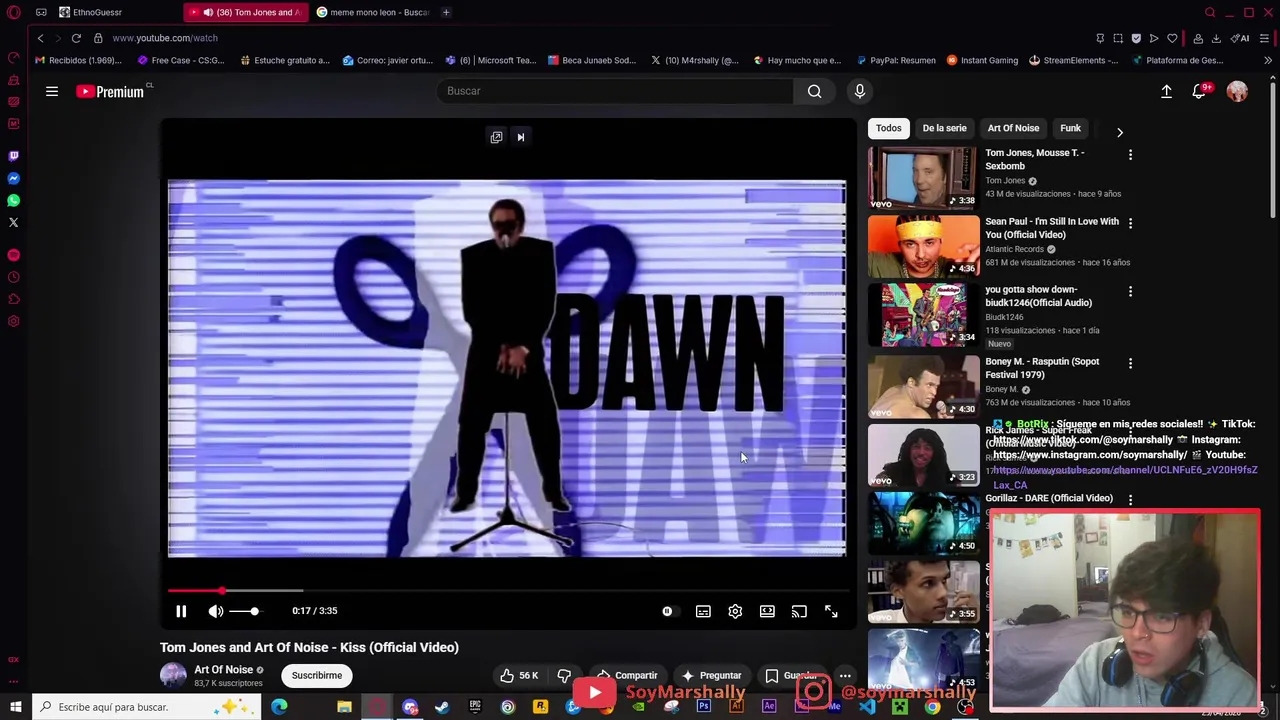The image size is (1280, 720).
Task: Skip to next video icon atop player
Action: (521, 137)
